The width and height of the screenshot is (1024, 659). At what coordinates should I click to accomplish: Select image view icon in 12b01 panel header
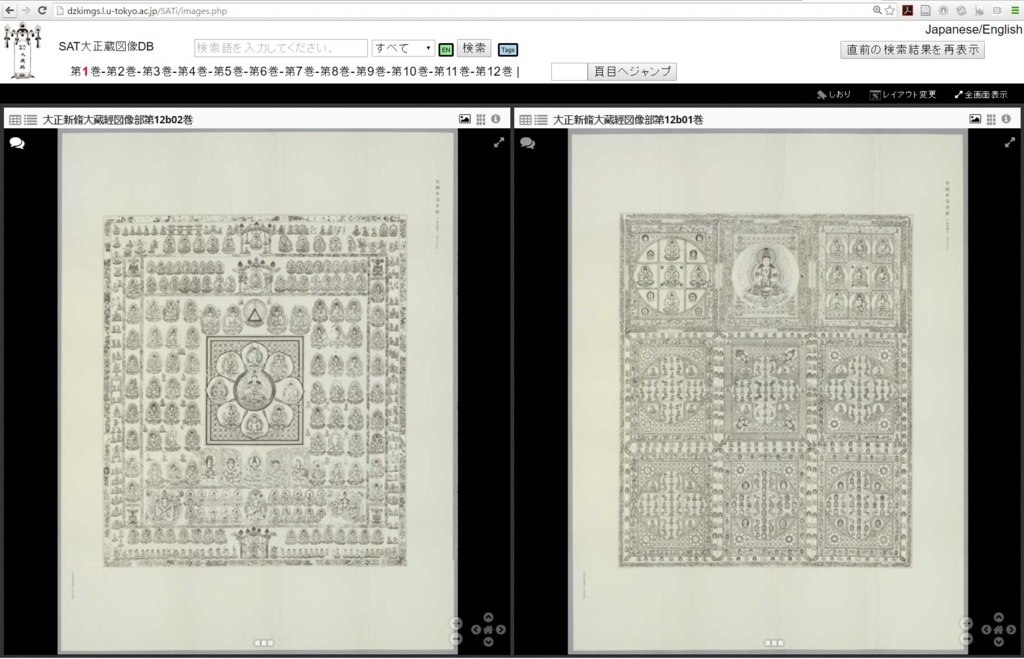[975, 119]
